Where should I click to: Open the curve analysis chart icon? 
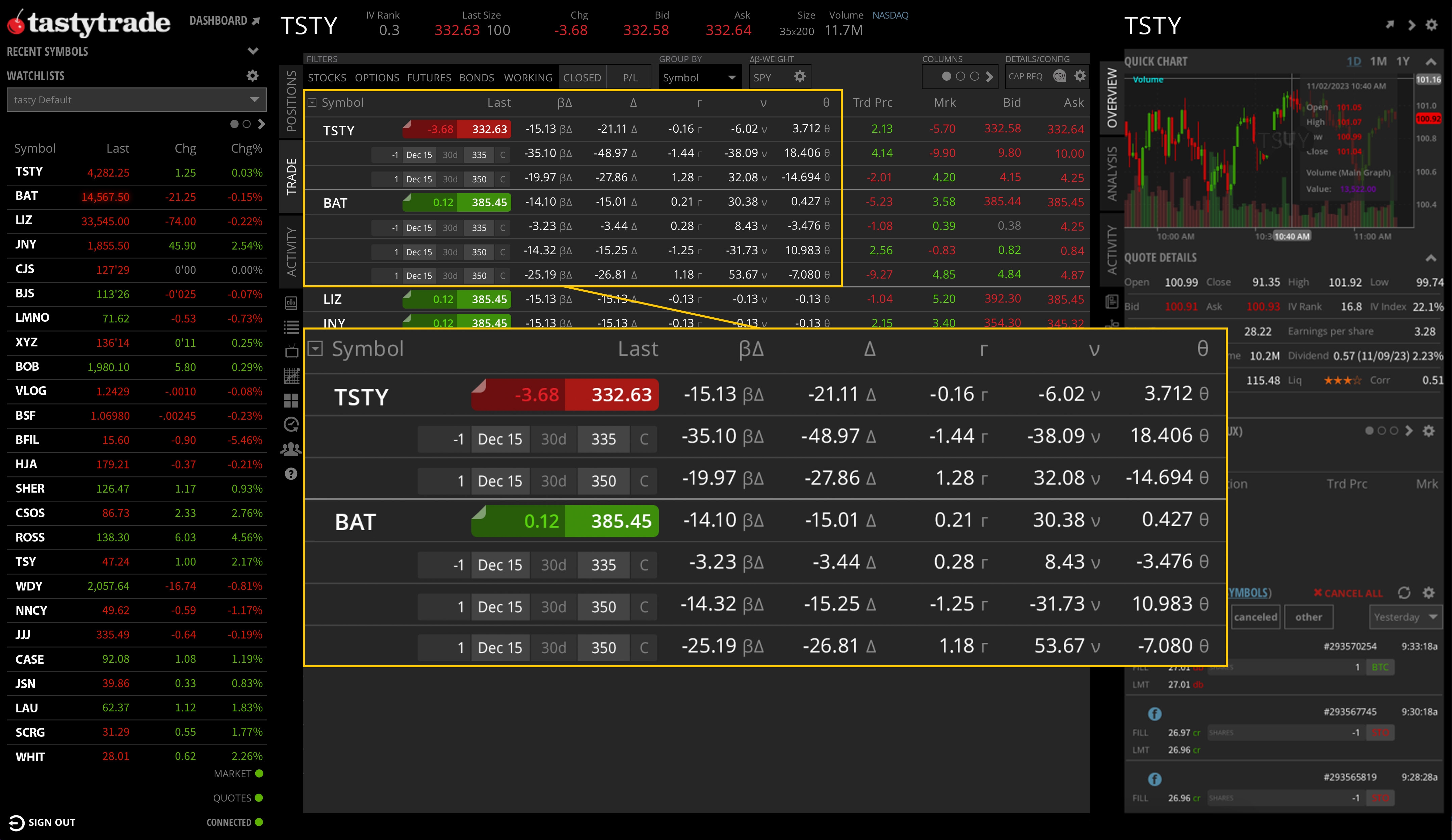[x=291, y=376]
